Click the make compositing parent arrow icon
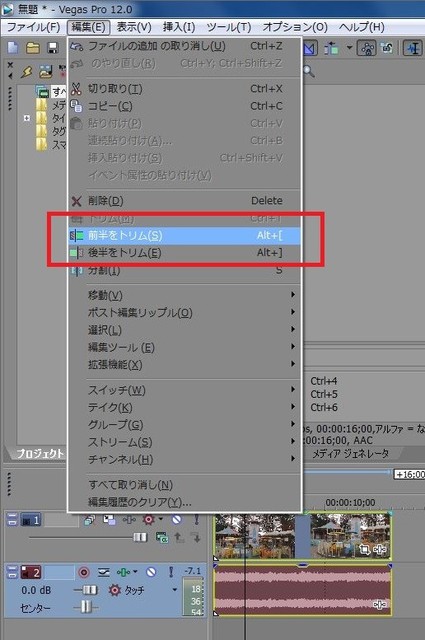This screenshot has width=425, height=640. click(179, 538)
